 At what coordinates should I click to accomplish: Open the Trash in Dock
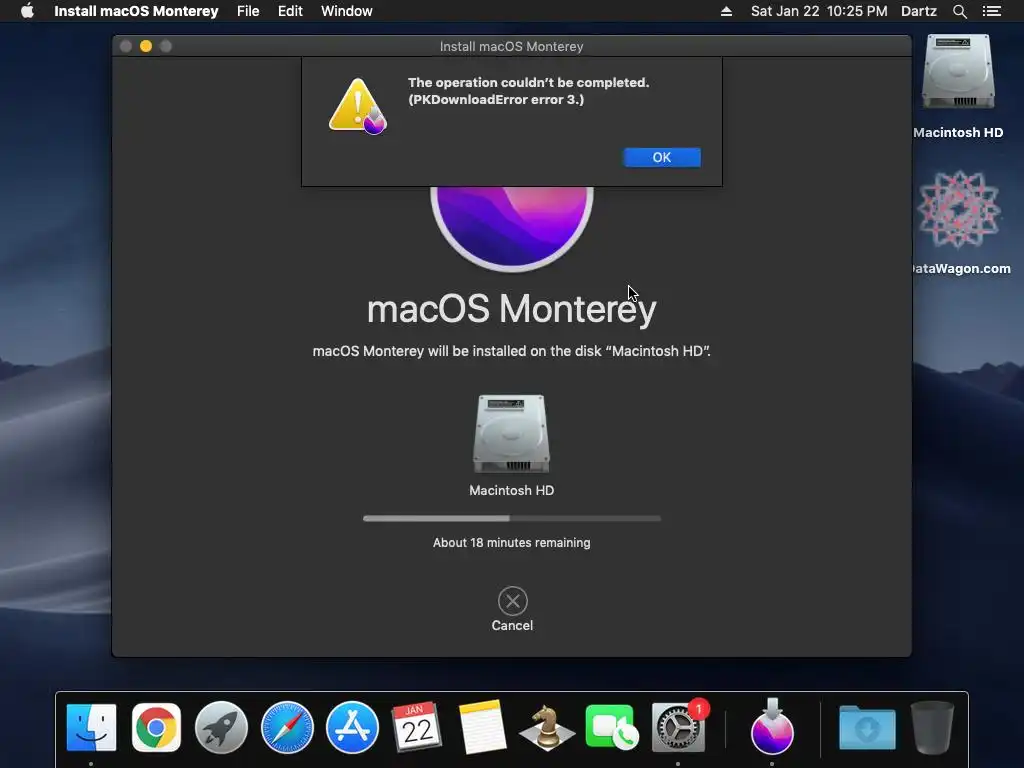pyautogui.click(x=932, y=727)
